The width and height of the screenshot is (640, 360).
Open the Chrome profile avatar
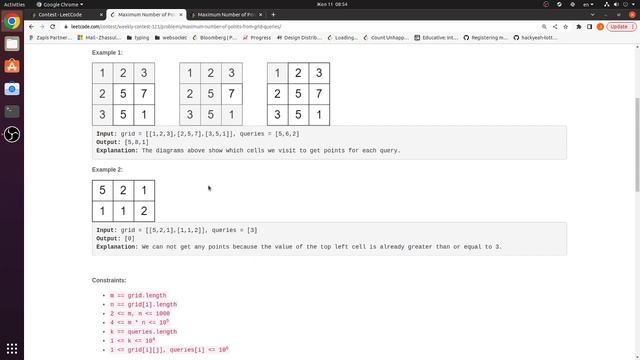(600, 27)
